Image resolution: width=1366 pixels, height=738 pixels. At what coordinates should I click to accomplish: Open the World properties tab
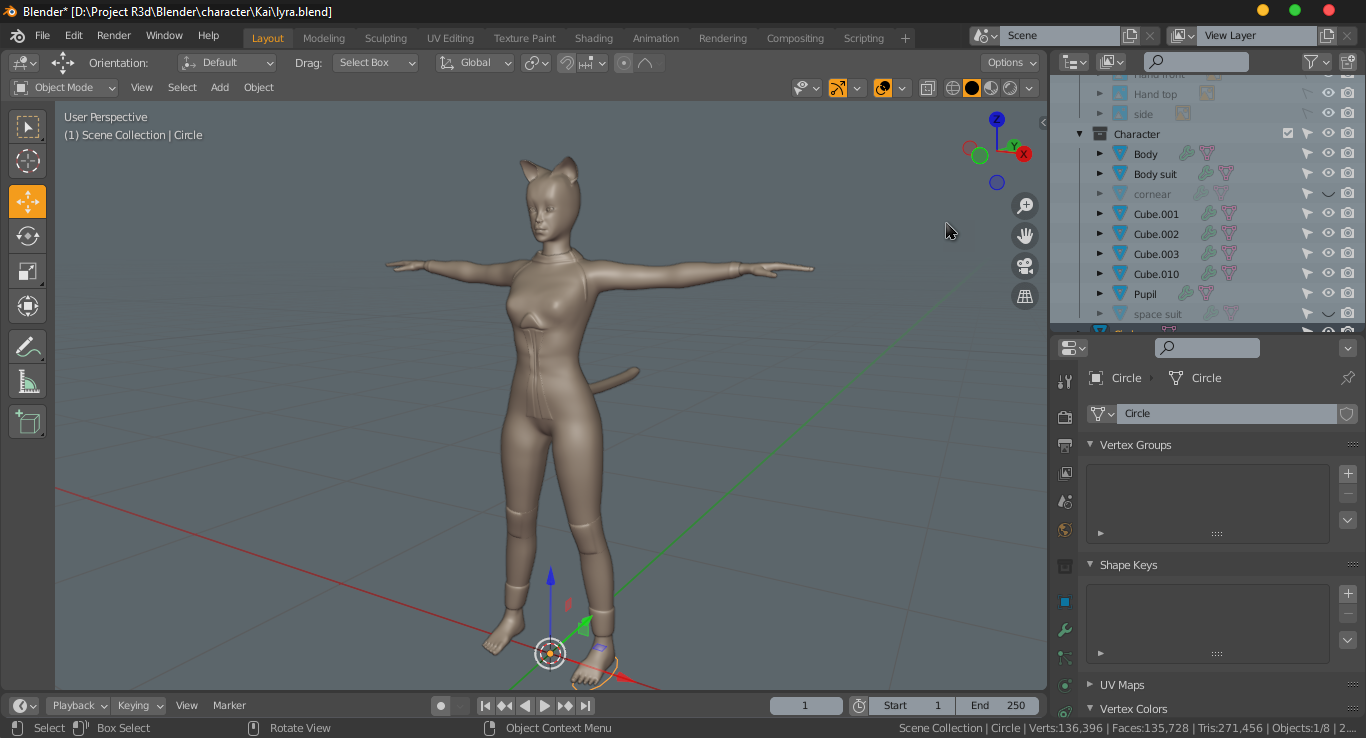coord(1065,530)
